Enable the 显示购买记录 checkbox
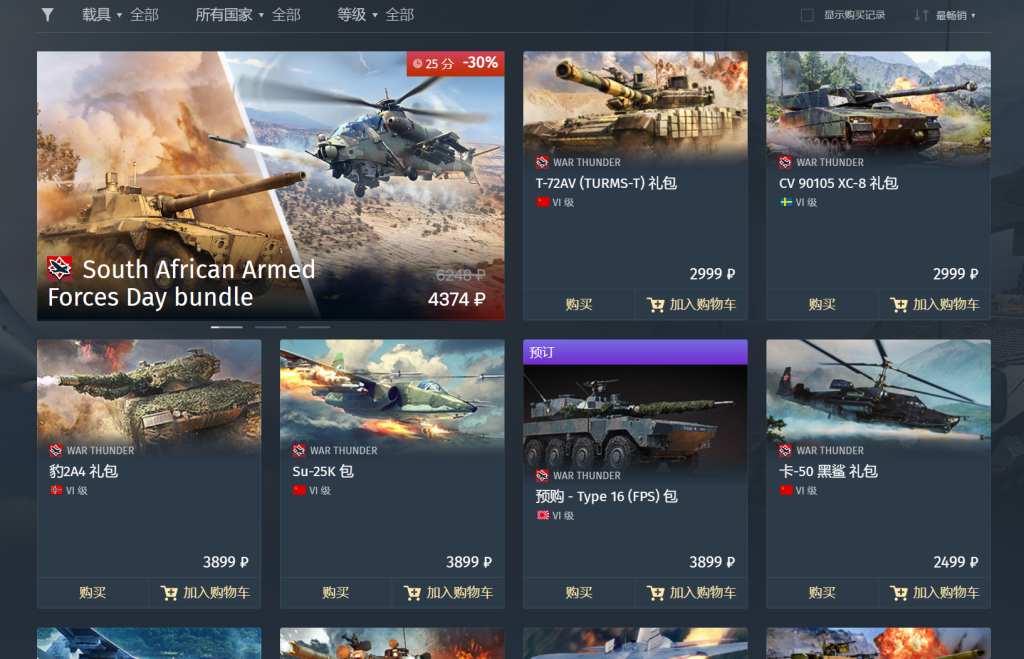 (807, 15)
